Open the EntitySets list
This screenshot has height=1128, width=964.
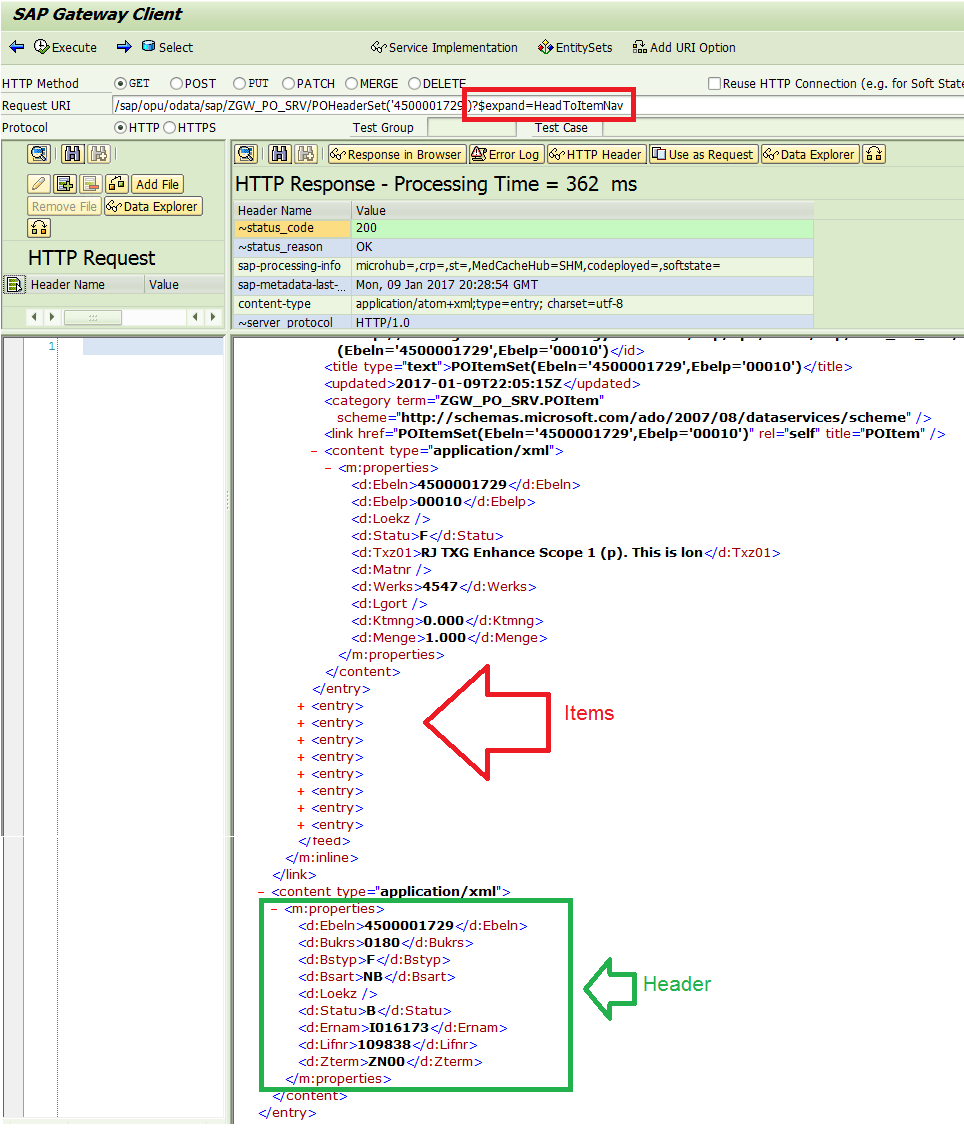click(x=575, y=47)
